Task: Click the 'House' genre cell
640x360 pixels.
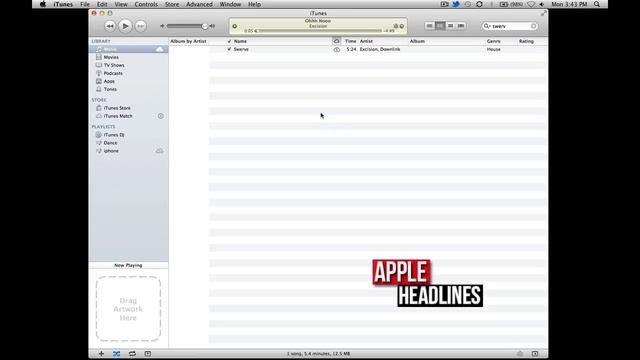Action: point(493,49)
